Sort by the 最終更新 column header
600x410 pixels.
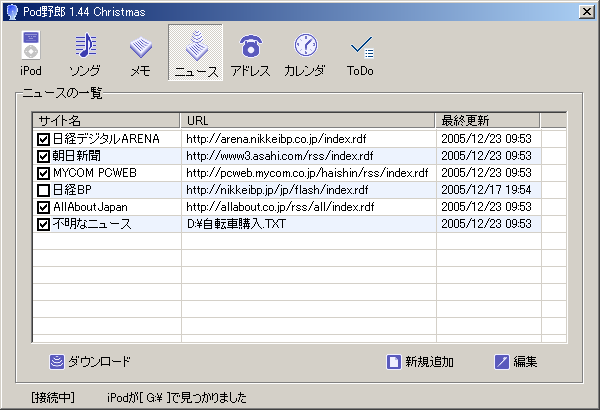[488, 121]
